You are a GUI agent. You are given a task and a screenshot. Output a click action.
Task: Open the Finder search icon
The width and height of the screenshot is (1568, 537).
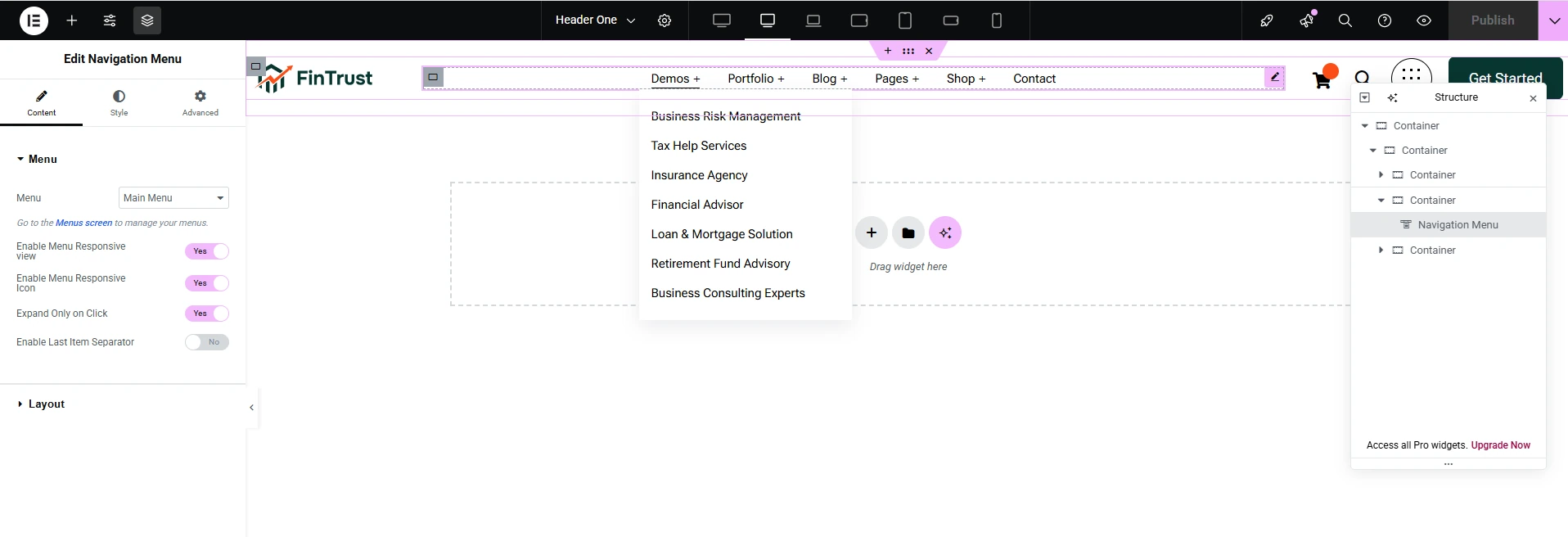pyautogui.click(x=1345, y=20)
